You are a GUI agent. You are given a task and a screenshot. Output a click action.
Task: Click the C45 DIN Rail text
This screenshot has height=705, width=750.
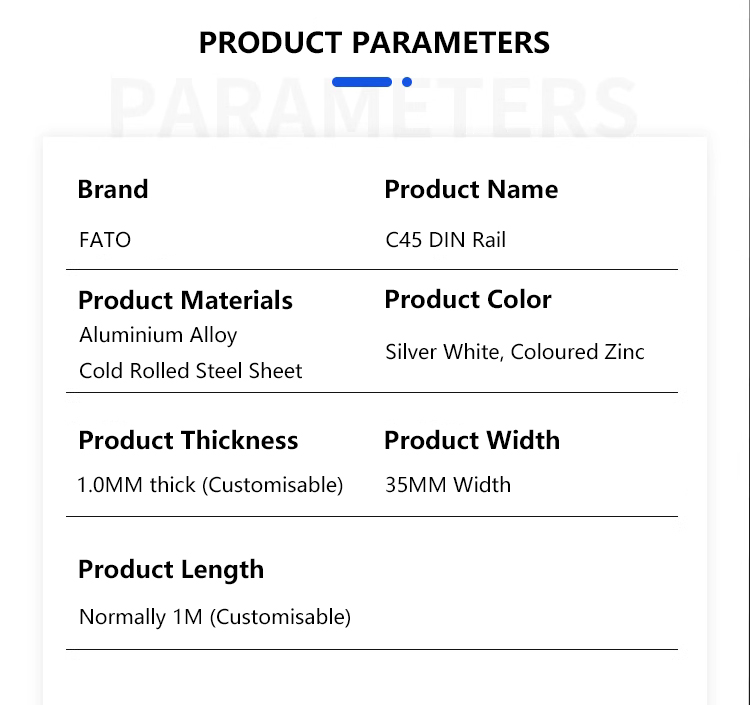[446, 240]
